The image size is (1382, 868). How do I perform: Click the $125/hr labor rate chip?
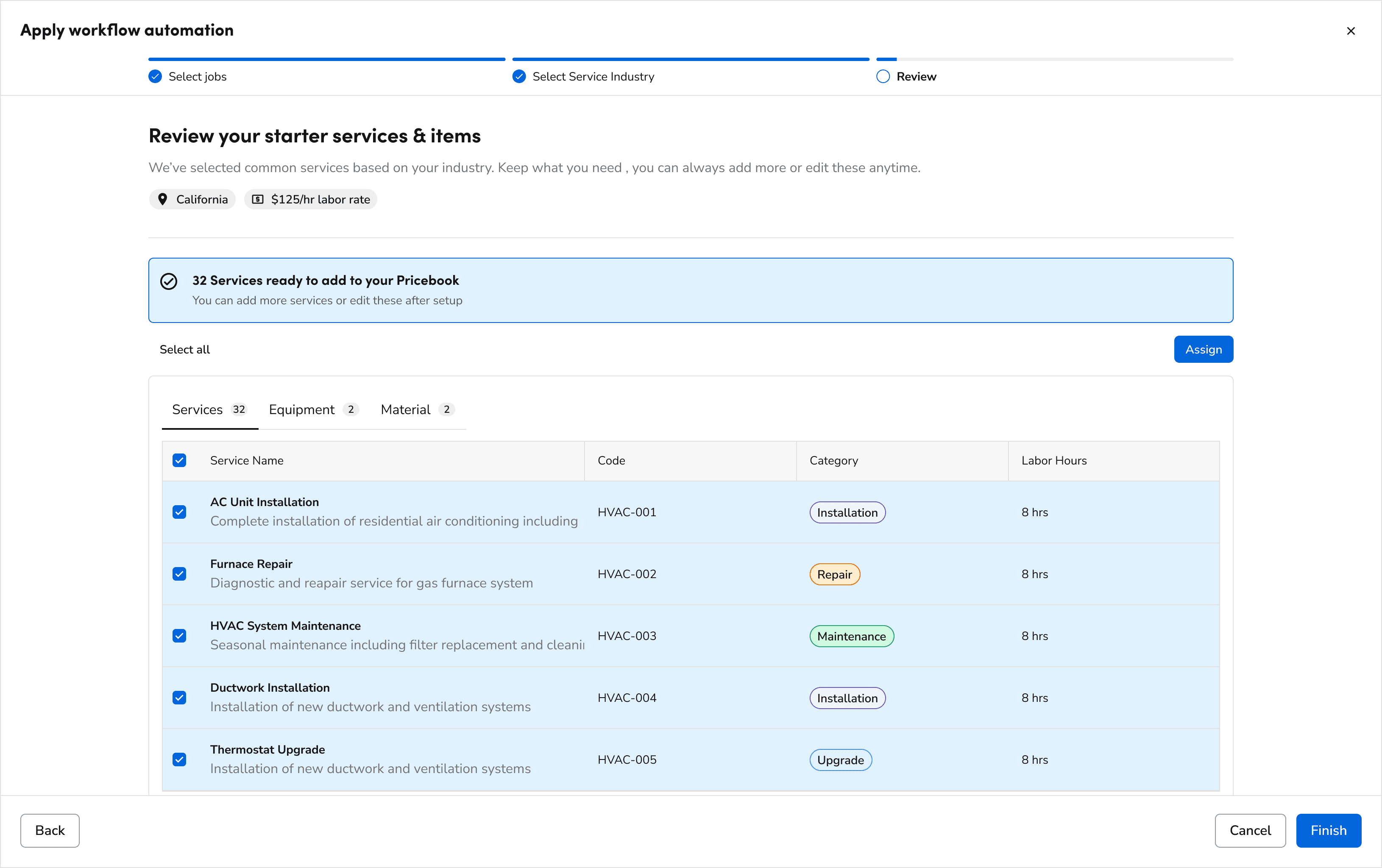310,199
